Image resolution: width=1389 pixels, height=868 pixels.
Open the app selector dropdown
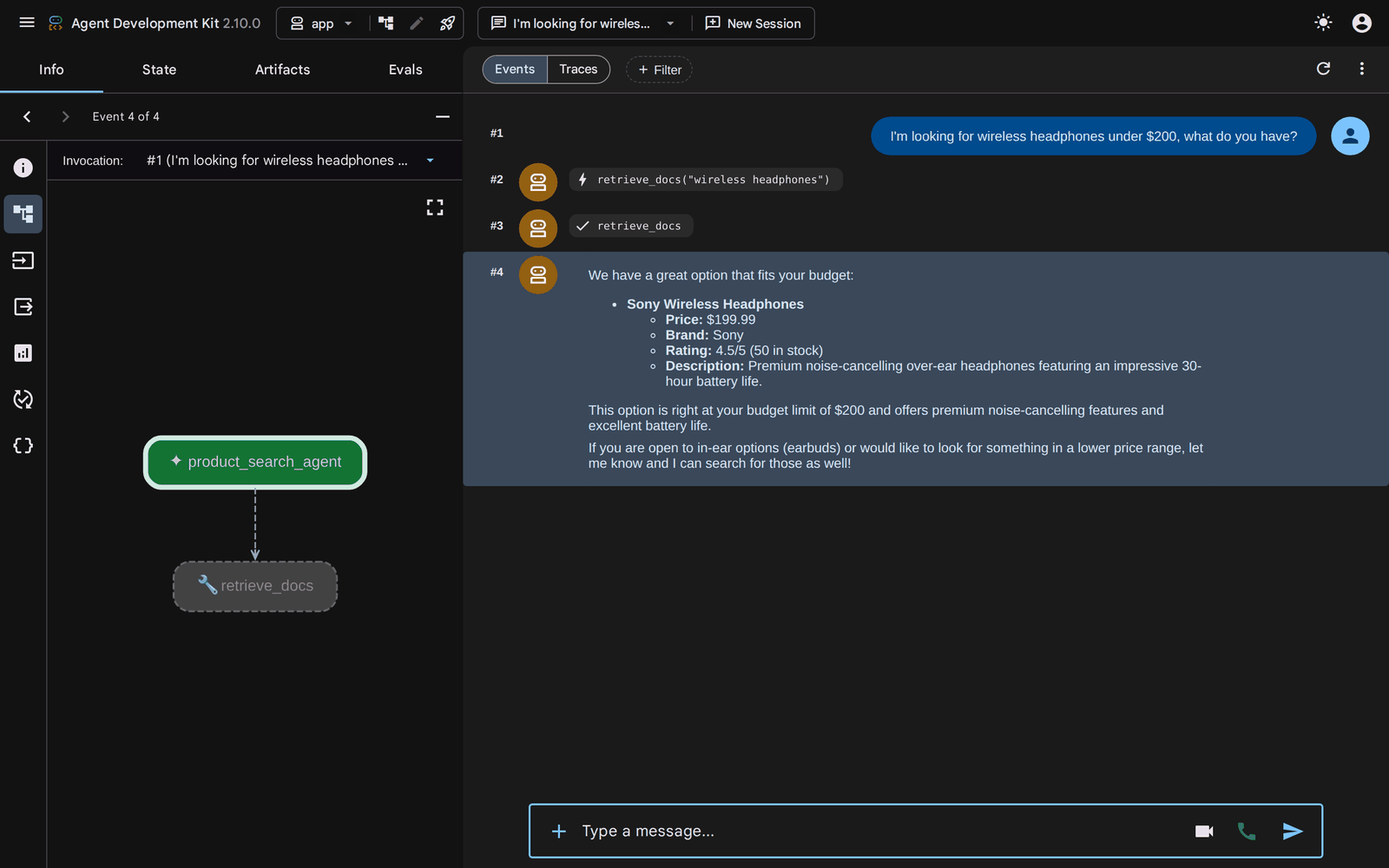(x=321, y=23)
